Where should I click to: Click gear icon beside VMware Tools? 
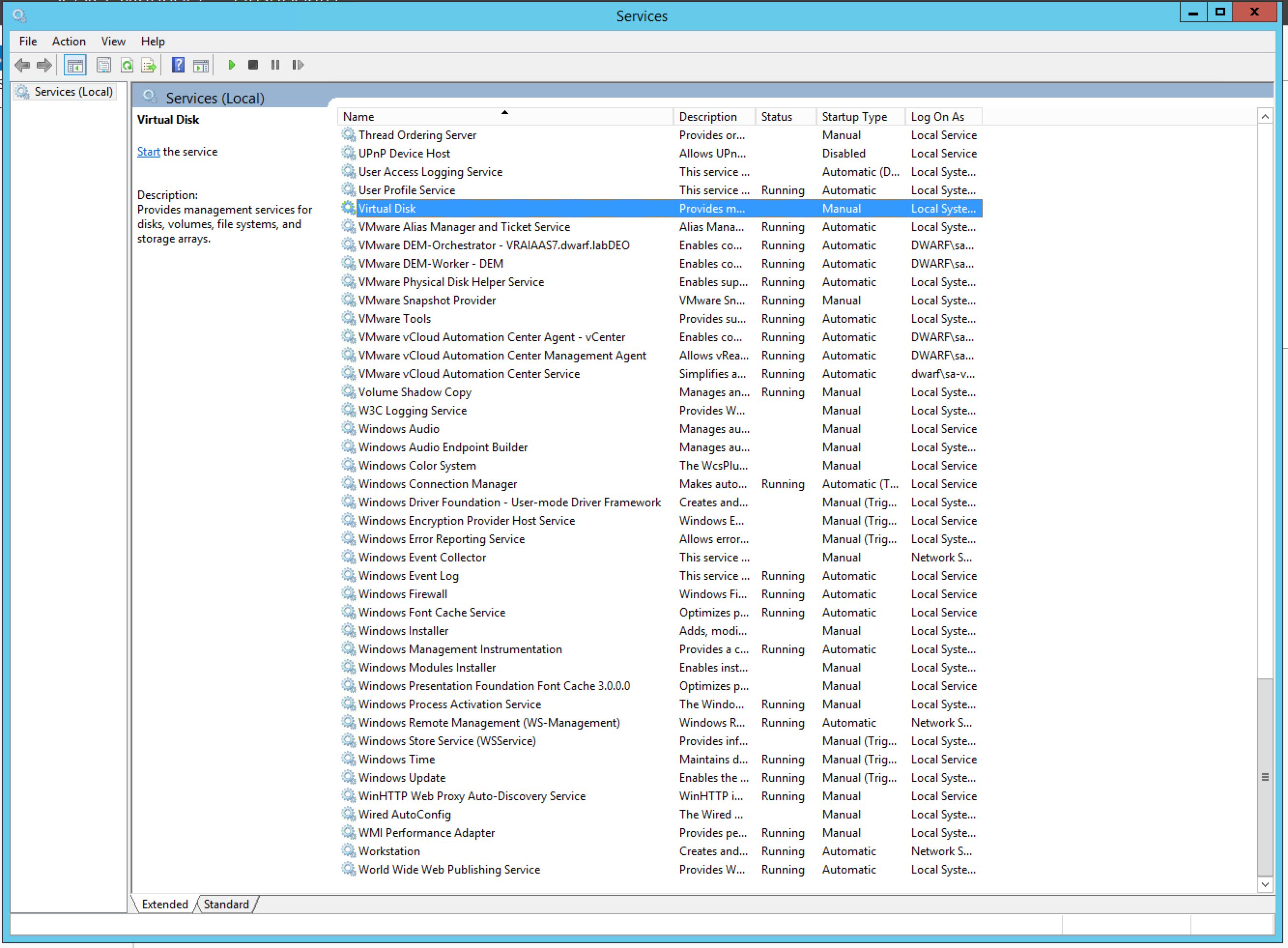pos(348,318)
